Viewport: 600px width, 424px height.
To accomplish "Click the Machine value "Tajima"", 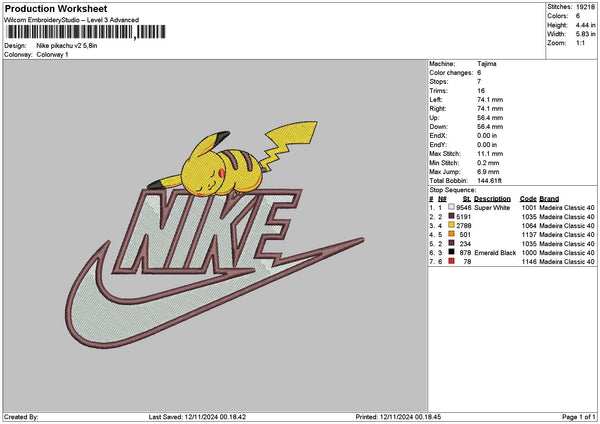I will point(487,64).
